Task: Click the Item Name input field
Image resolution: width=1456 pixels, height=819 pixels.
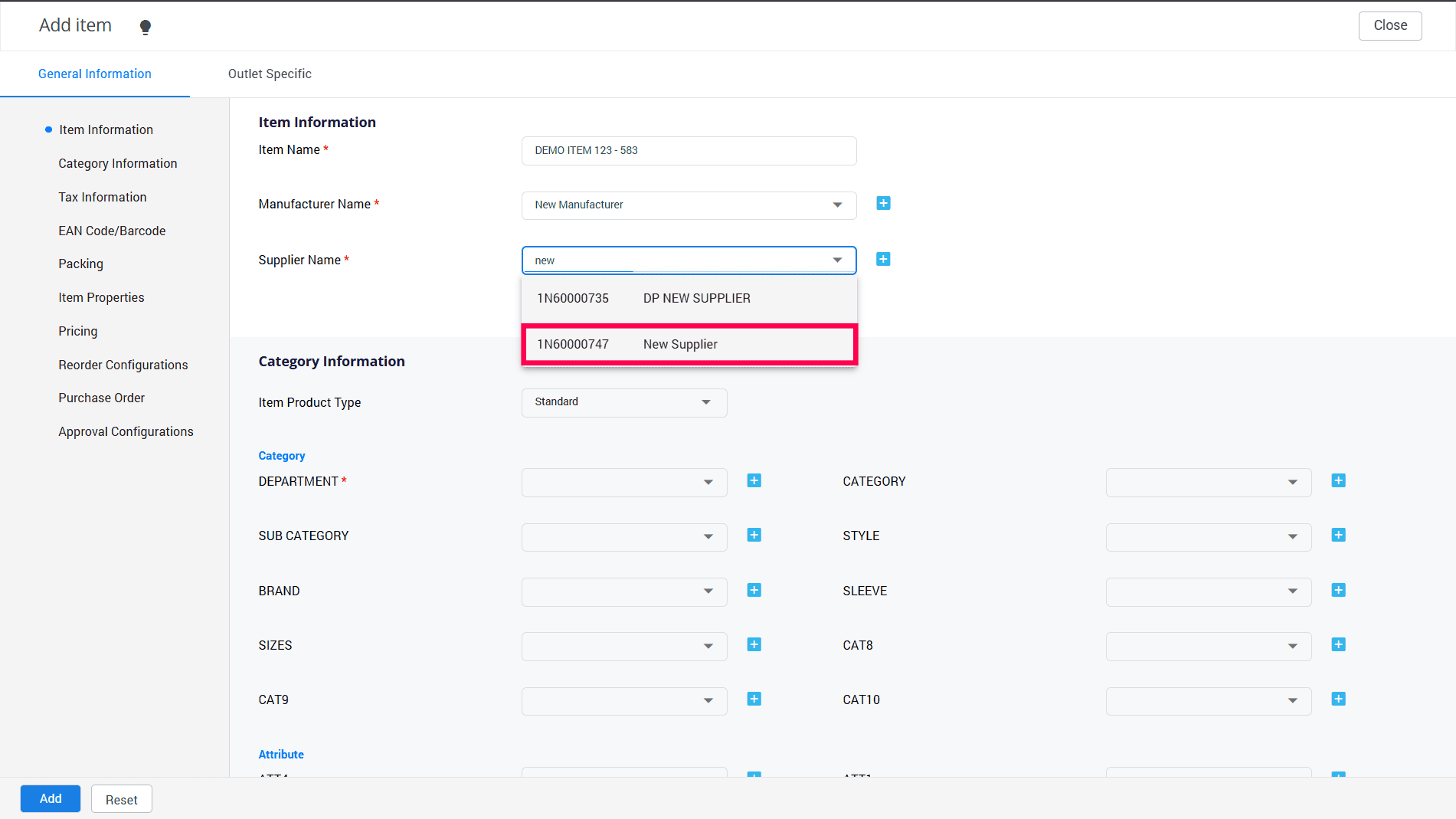Action: (x=689, y=151)
